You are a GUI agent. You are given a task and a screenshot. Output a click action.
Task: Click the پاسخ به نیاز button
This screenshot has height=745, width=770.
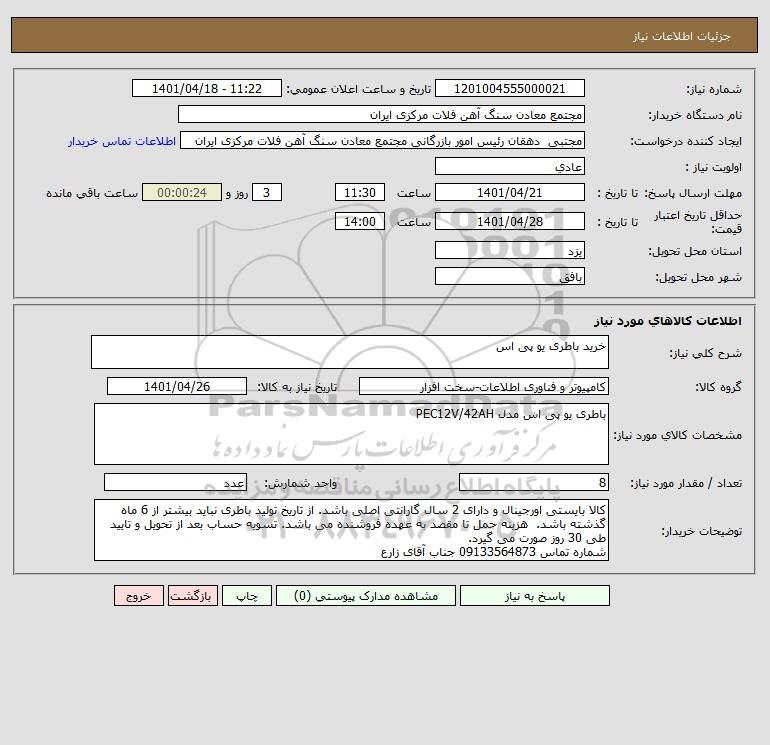click(535, 596)
